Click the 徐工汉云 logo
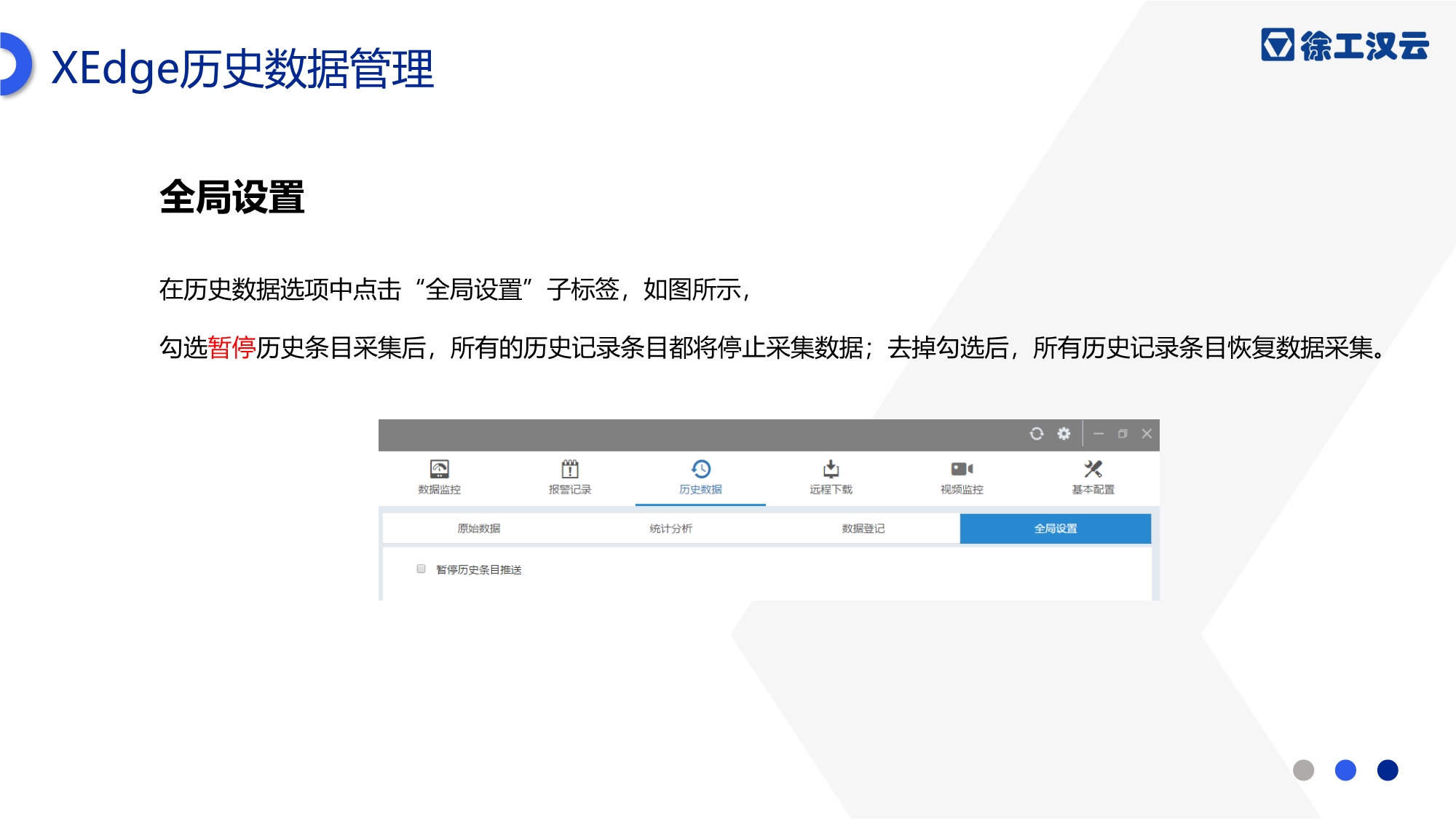 coord(1345,45)
